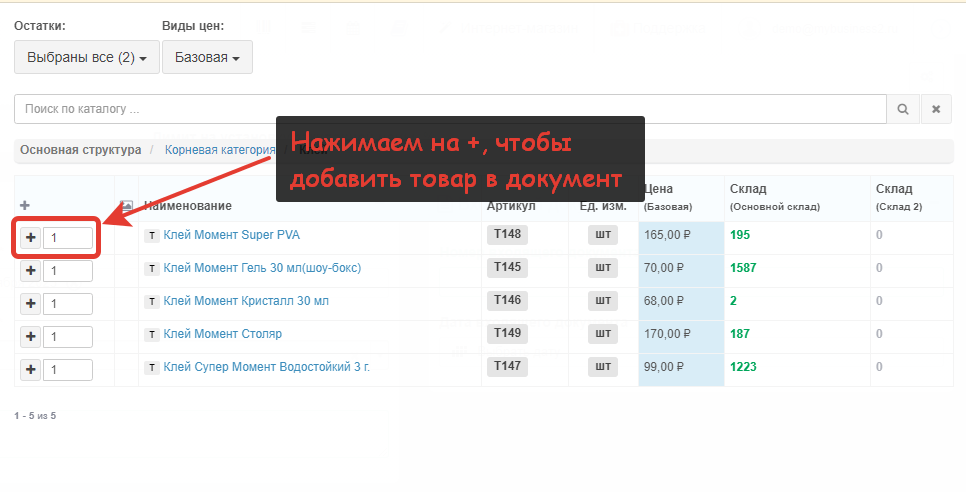Click the search magnifier button

click(x=903, y=109)
